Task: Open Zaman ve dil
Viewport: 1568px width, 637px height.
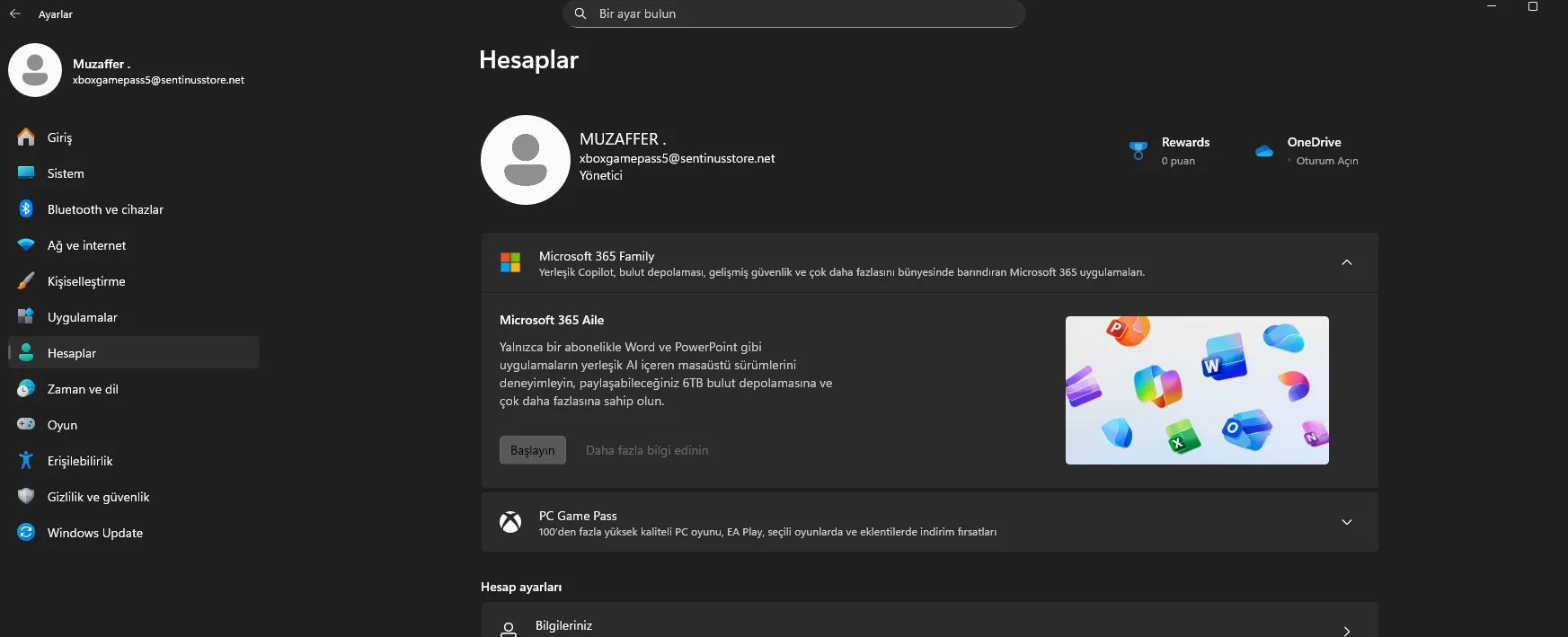Action: coord(134,388)
